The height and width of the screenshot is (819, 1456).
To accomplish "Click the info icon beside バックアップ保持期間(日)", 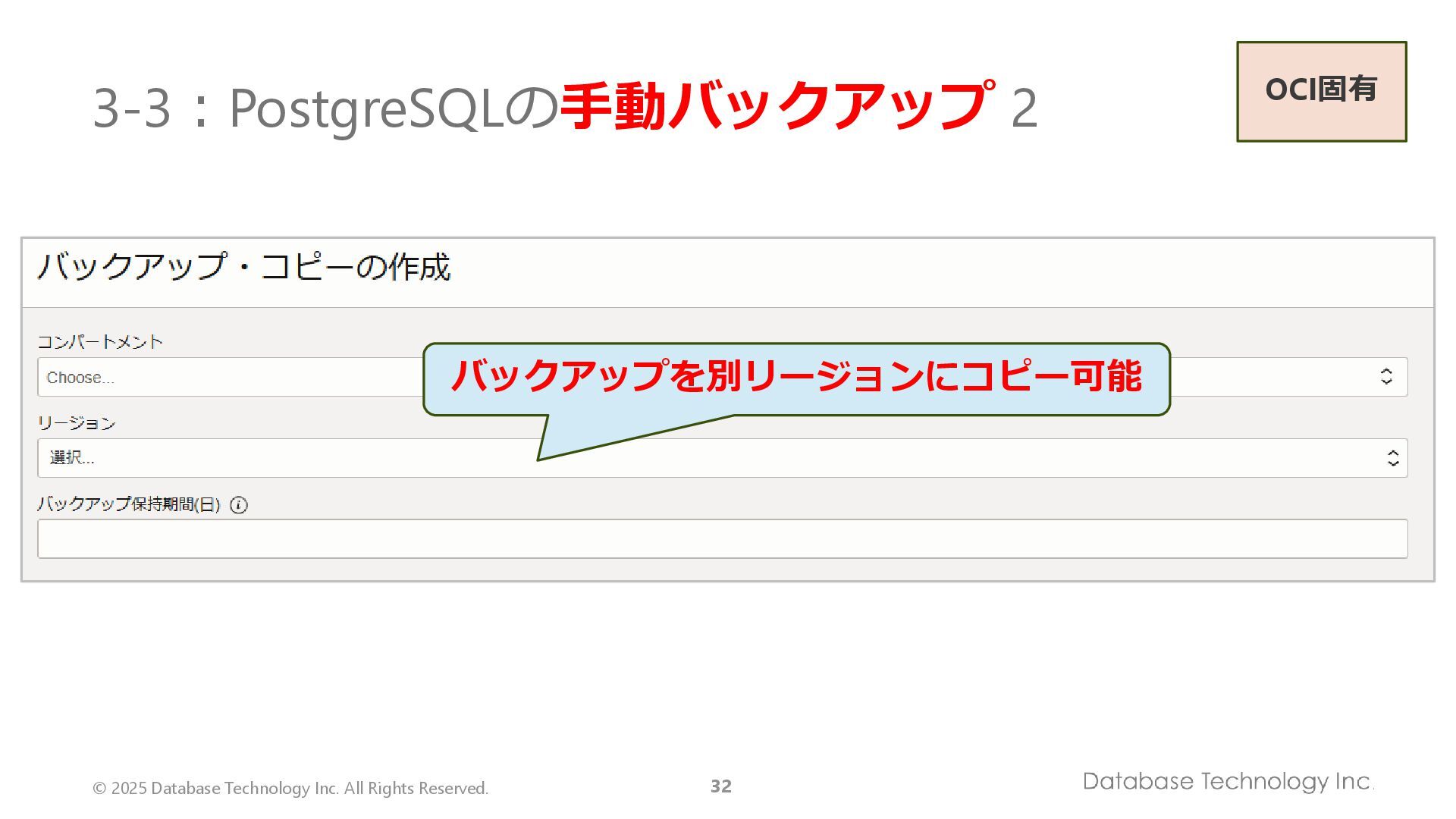I will (x=238, y=505).
